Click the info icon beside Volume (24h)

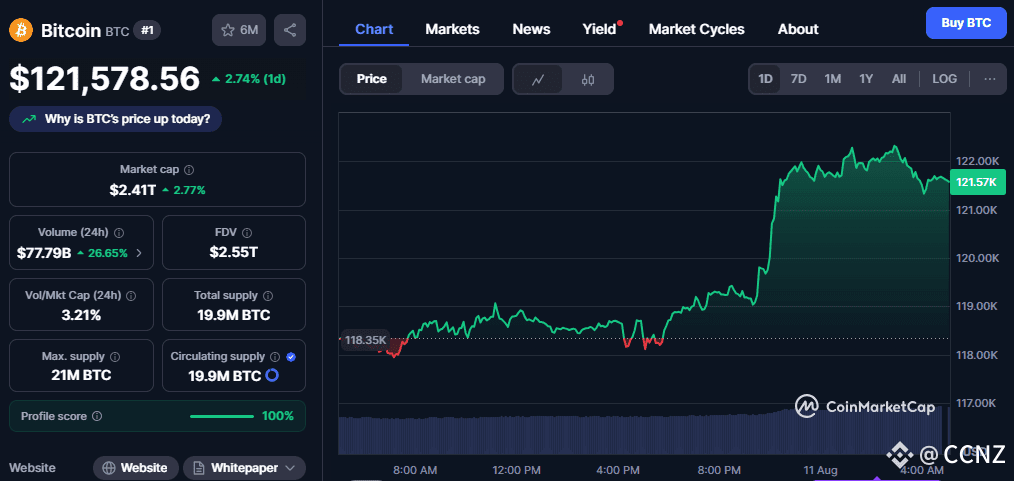pos(120,232)
